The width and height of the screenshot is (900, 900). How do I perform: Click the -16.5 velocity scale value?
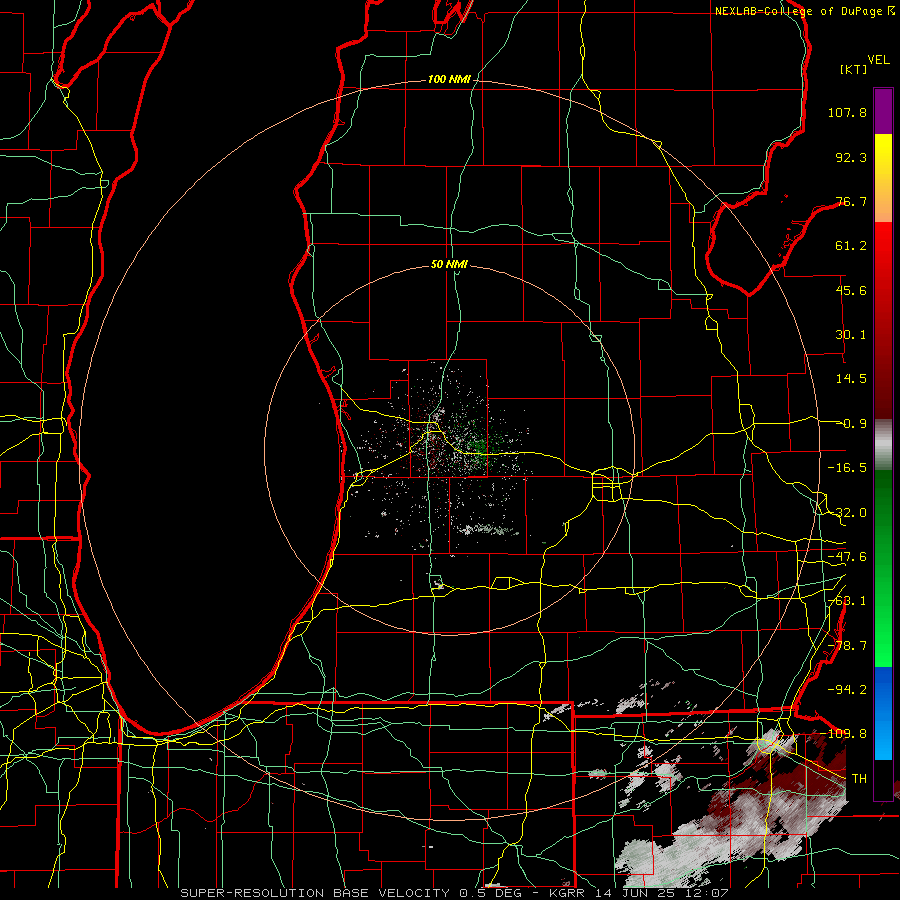click(x=847, y=468)
